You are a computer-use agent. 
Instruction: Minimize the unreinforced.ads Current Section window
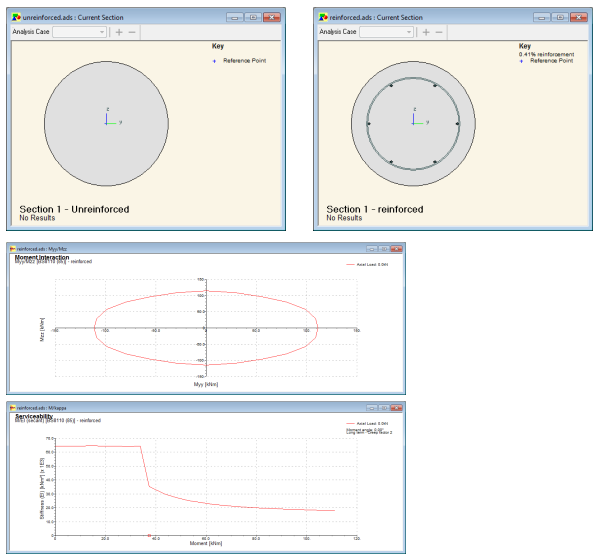(235, 18)
